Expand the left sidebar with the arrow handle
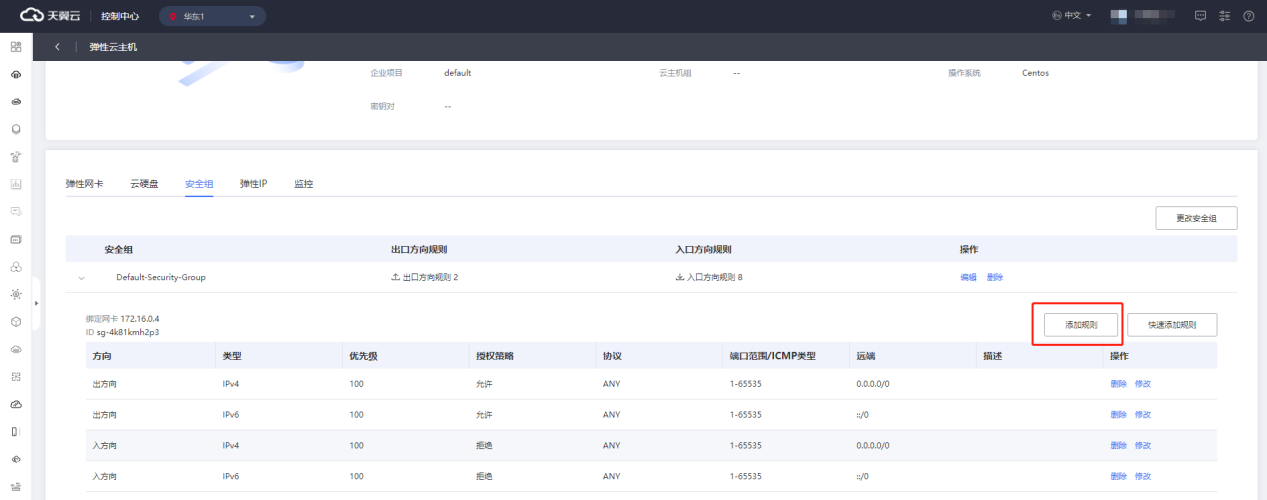Screen dimensions: 1267x500 click(36, 302)
